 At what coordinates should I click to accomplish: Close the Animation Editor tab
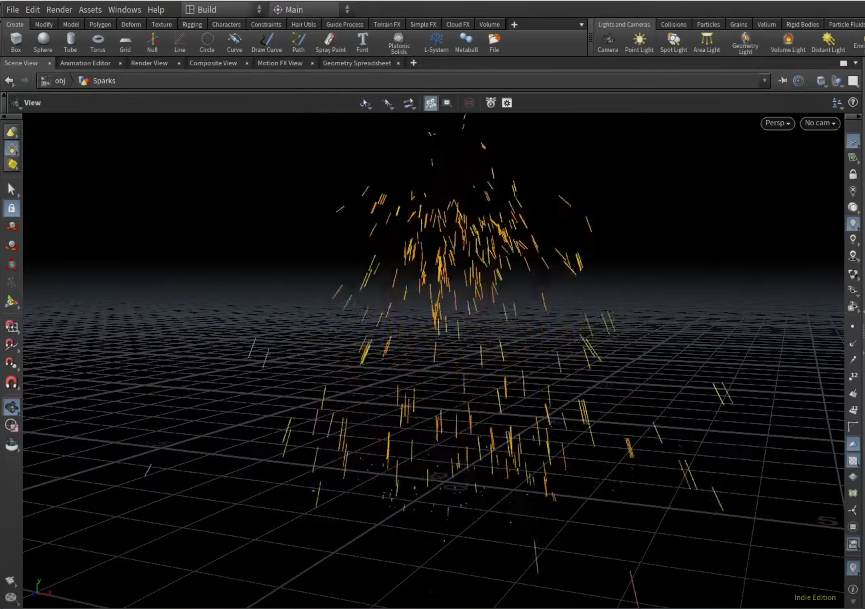120,63
